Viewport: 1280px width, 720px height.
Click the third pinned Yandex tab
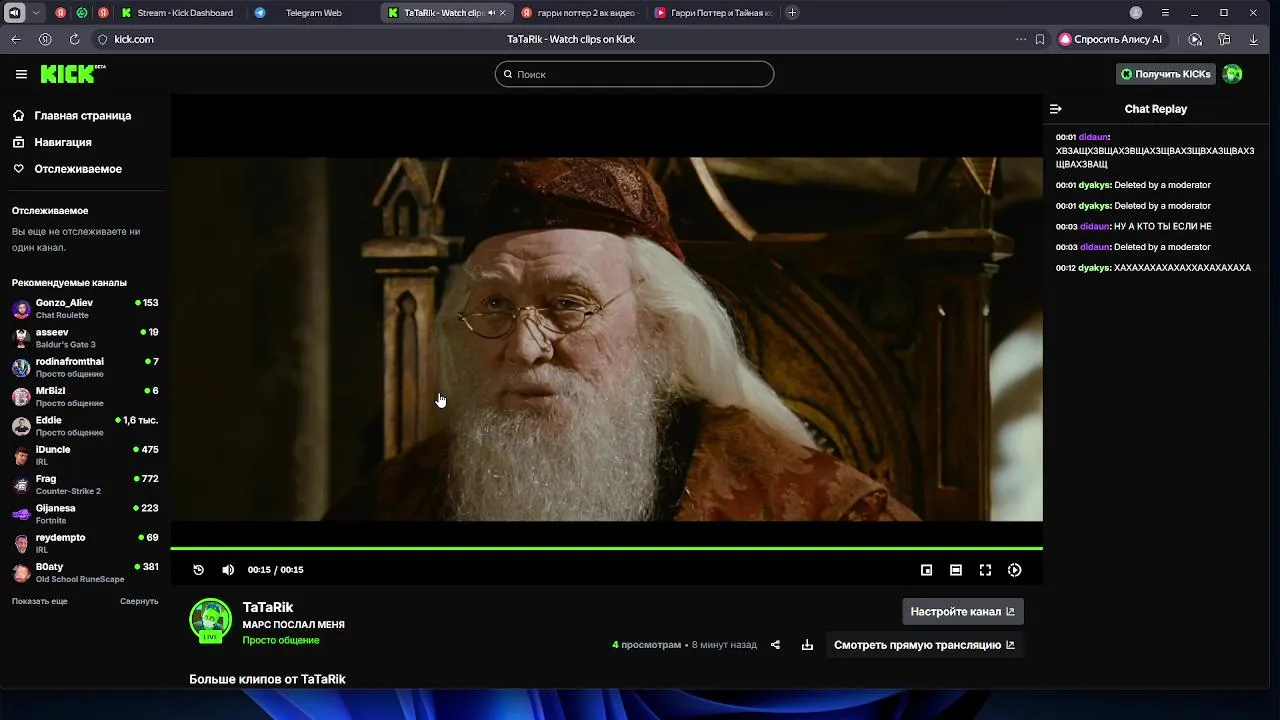103,13
